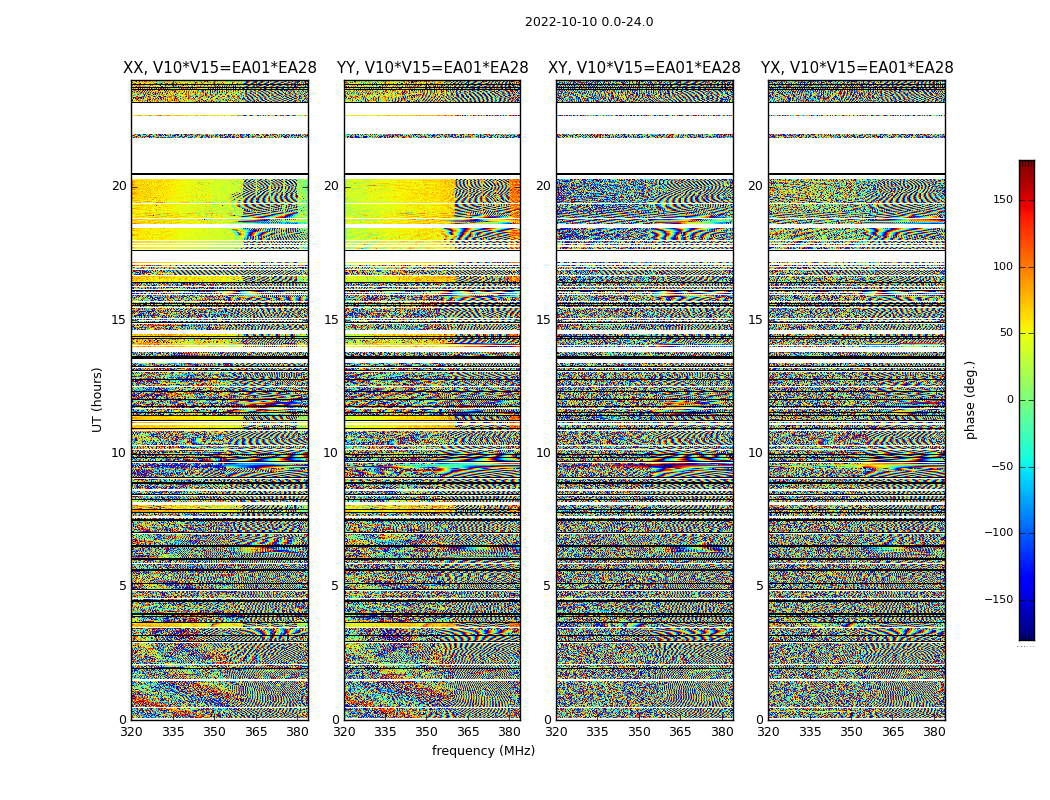Click the date title 2022-10-10 0.0-24.0
The height and width of the screenshot is (800, 1050).
(x=589, y=22)
